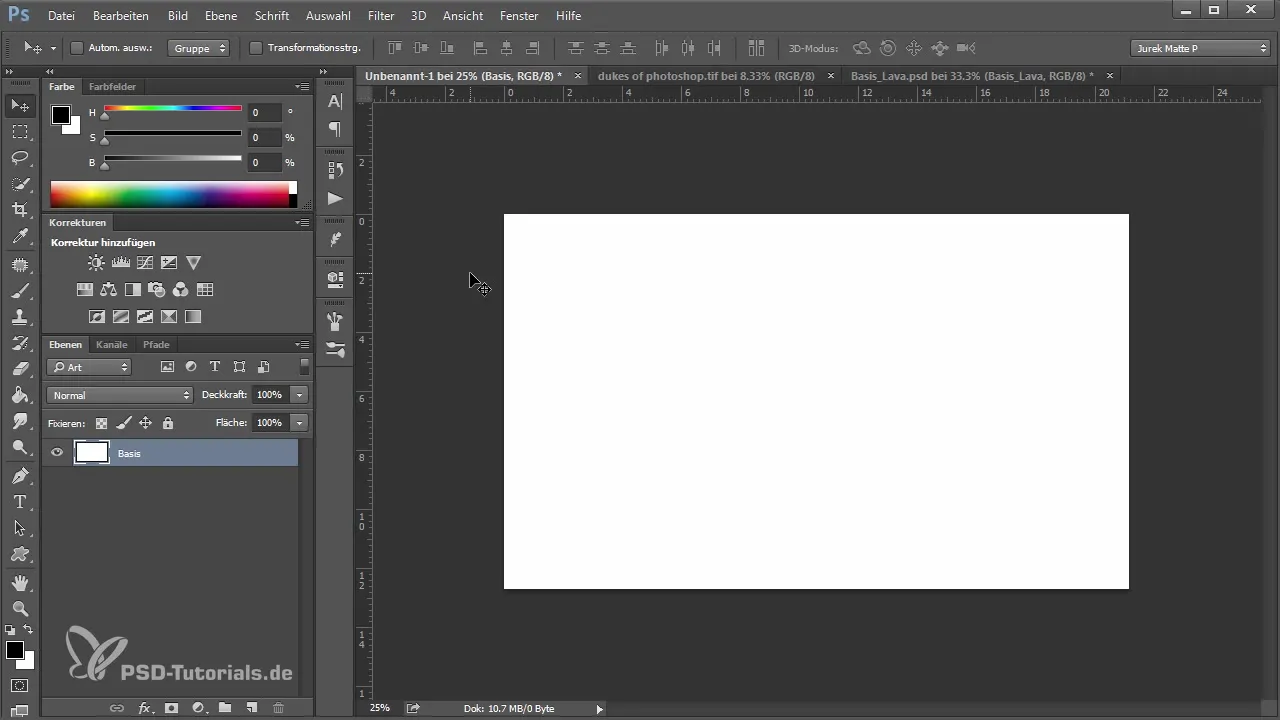This screenshot has width=1280, height=720.
Task: Open the Ebene menu
Action: coord(221,16)
